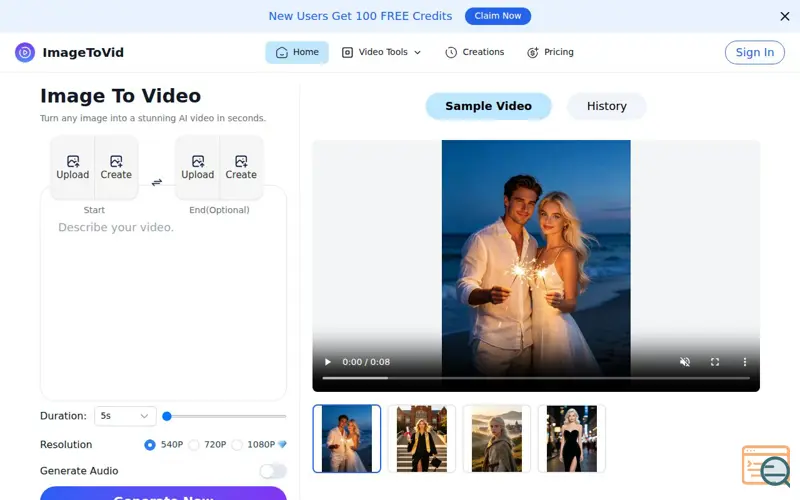Click the Start image Create icon

coord(116,161)
